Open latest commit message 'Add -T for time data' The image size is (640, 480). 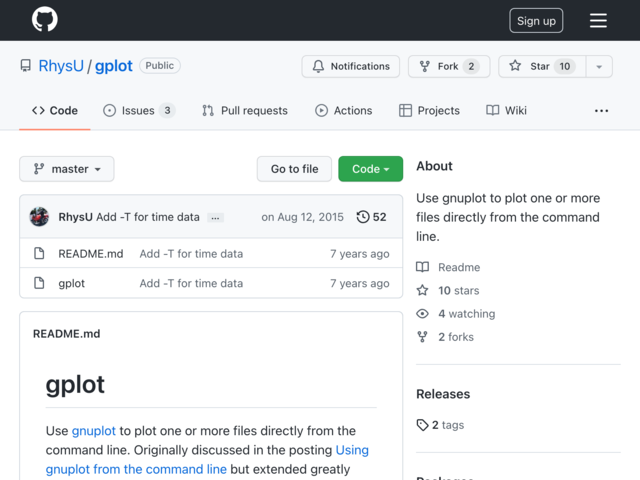click(148, 217)
